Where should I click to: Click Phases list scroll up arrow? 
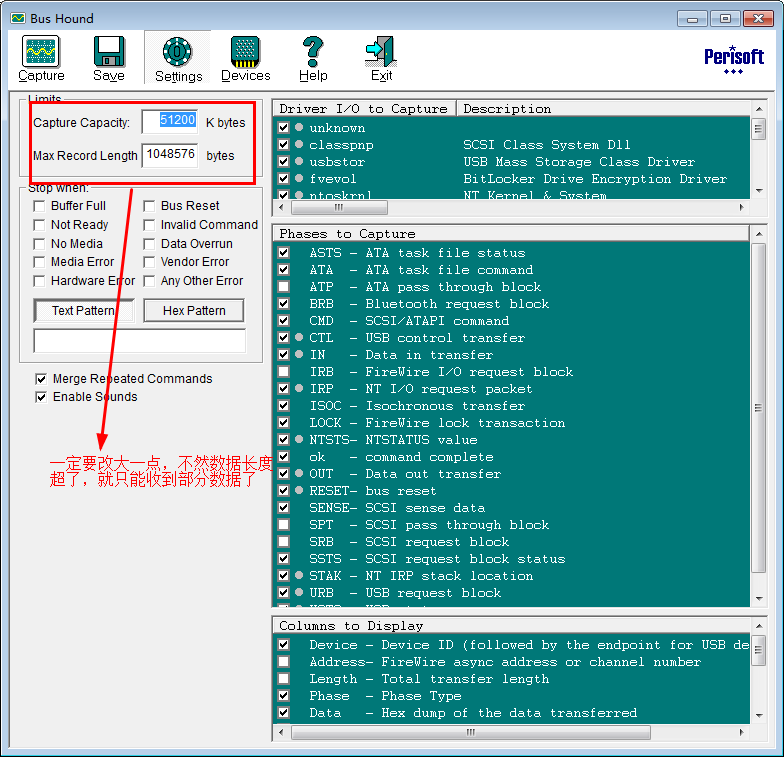pos(759,234)
